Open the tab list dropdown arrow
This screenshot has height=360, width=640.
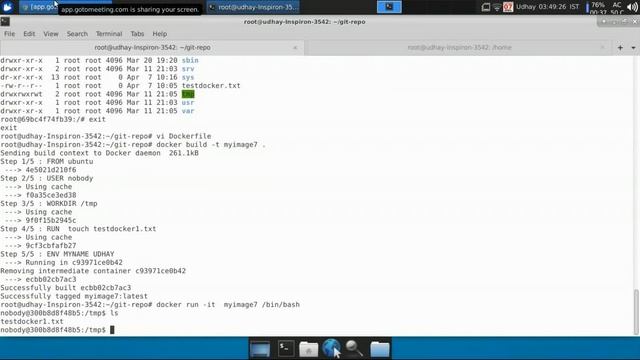point(633,48)
